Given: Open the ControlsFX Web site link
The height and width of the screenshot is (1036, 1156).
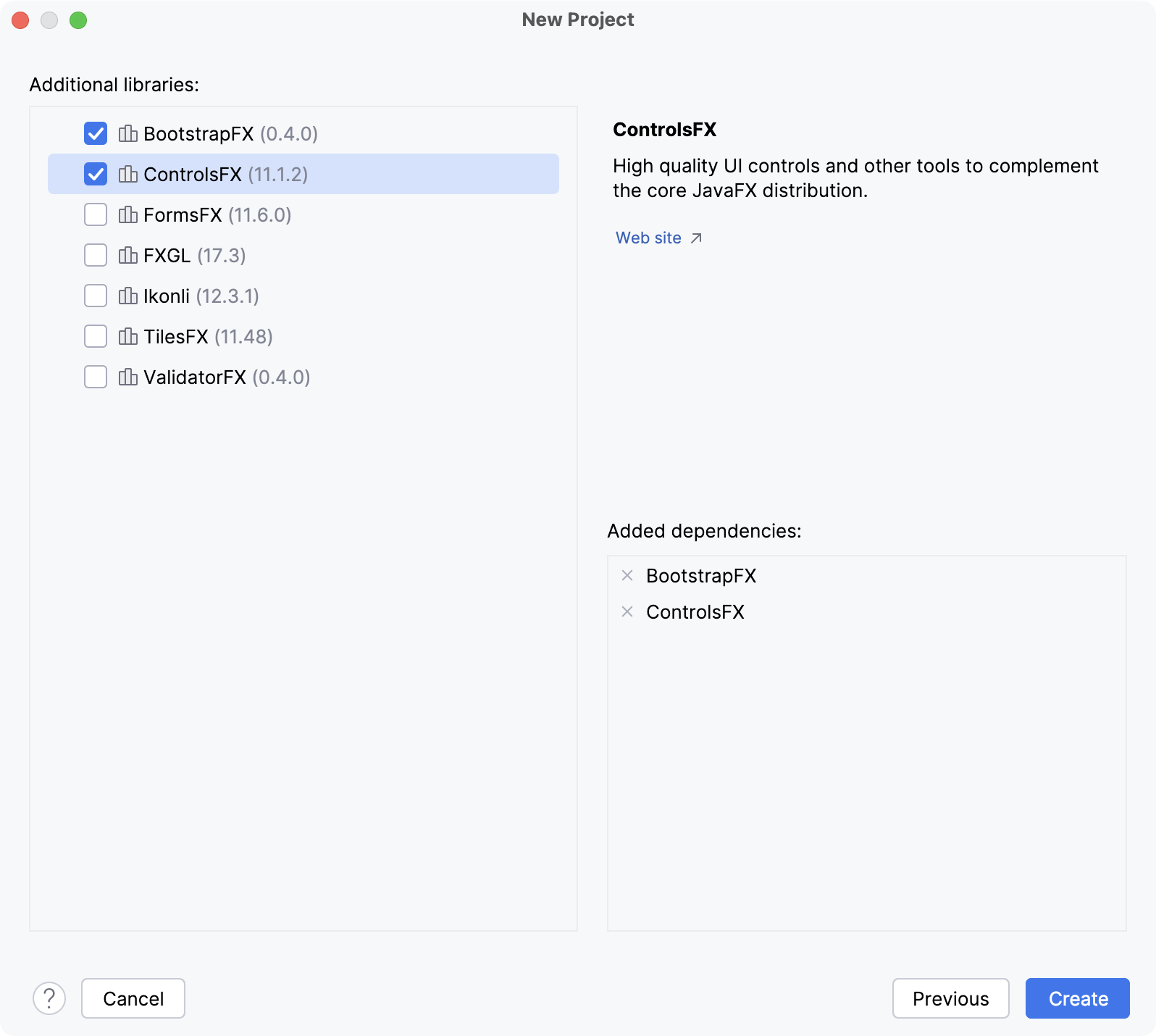Looking at the screenshot, I should click(649, 238).
